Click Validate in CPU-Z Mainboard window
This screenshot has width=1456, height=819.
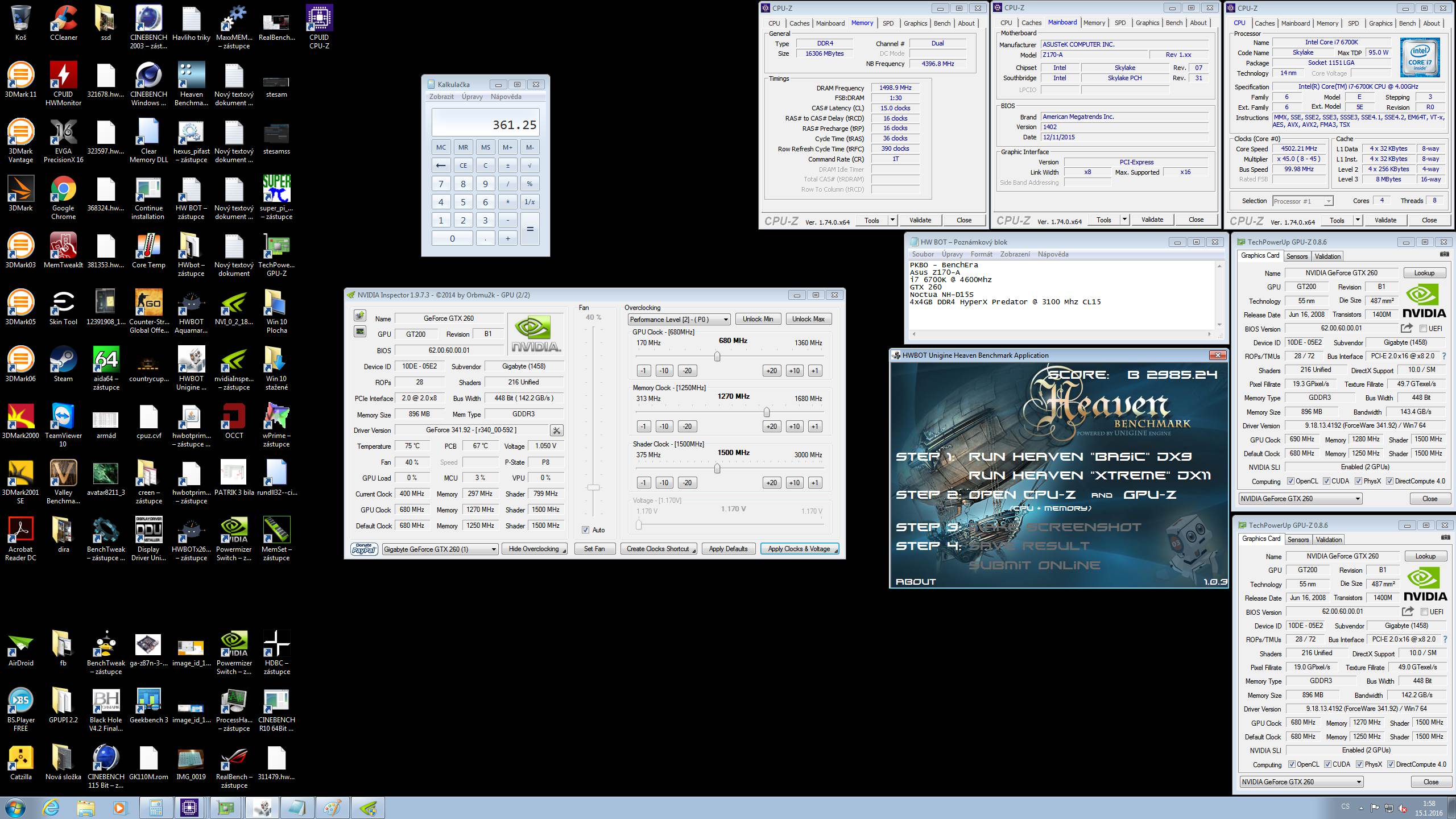coord(1152,220)
